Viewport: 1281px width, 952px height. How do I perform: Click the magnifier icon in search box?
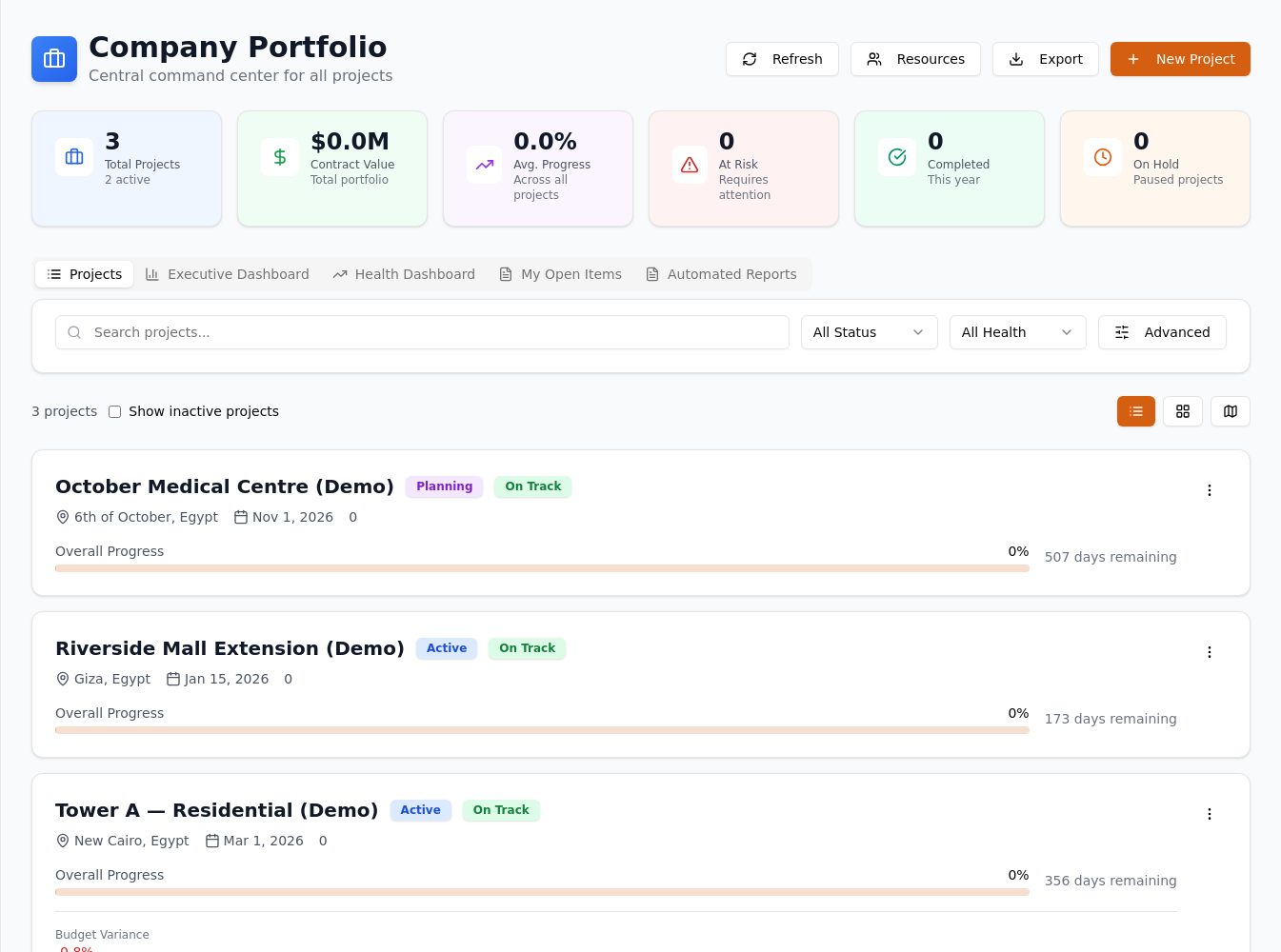click(x=74, y=332)
